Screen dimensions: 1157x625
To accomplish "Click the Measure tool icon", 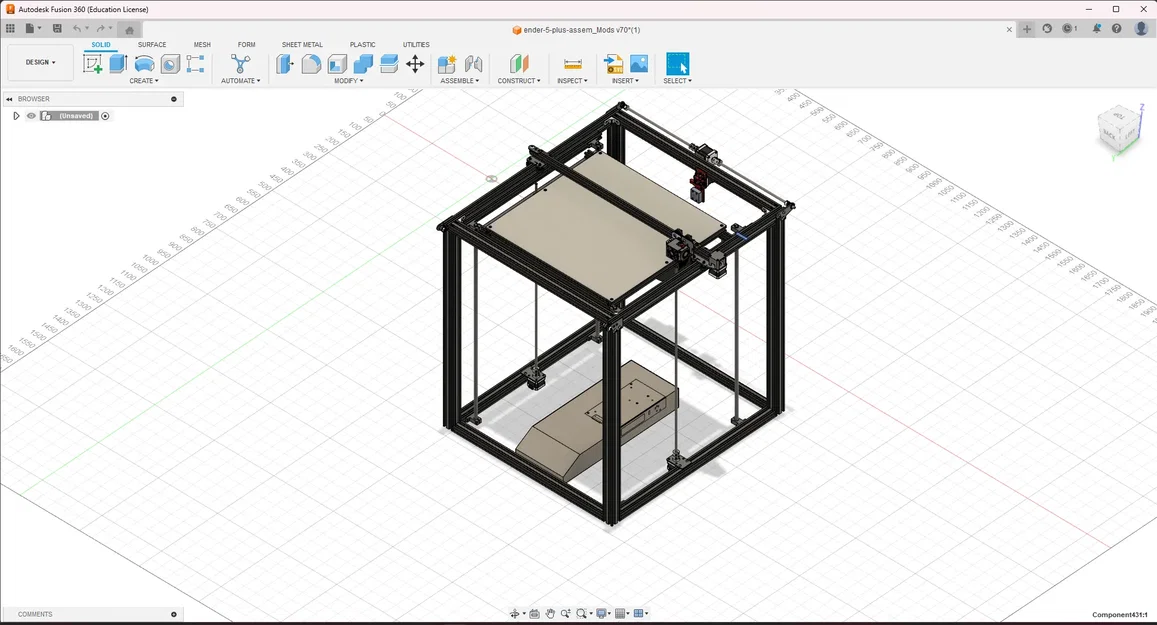I will [x=573, y=64].
